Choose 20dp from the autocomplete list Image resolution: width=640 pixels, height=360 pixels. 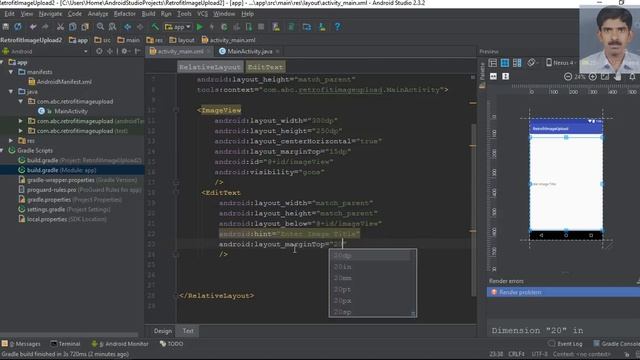pos(372,256)
